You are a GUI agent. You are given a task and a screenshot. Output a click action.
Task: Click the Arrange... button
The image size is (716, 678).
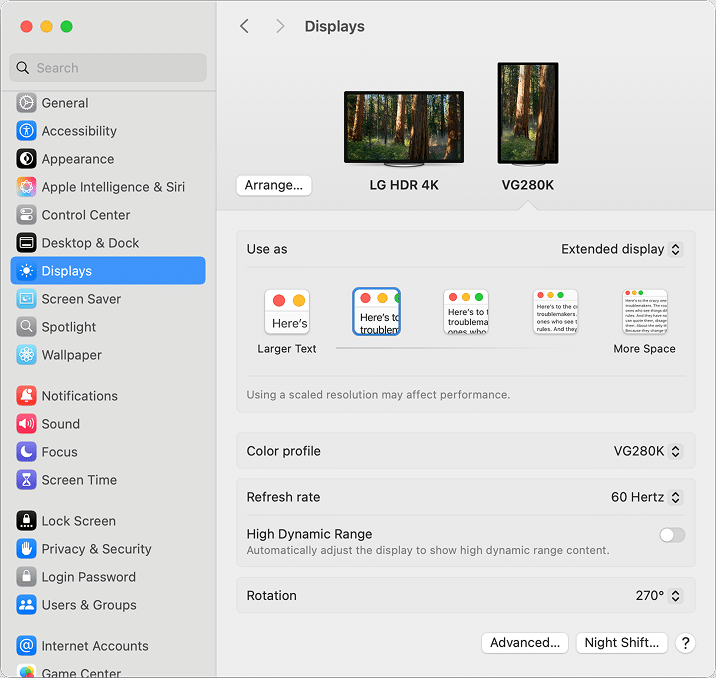coord(274,185)
